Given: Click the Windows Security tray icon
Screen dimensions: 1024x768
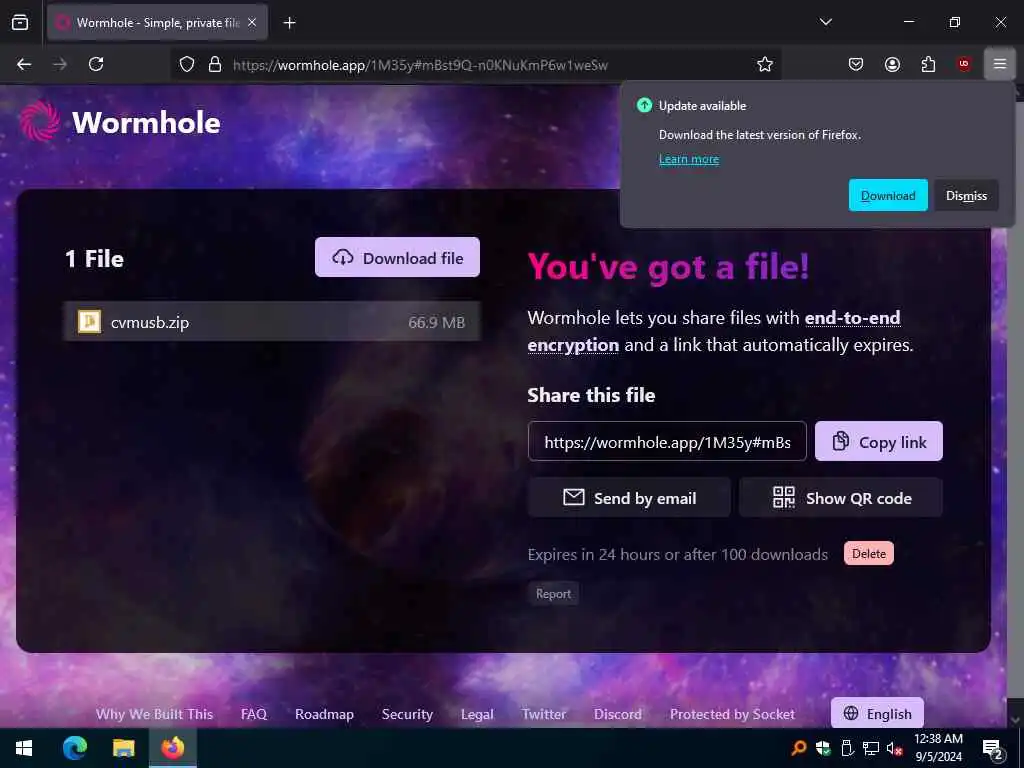Looking at the screenshot, I should point(823,748).
